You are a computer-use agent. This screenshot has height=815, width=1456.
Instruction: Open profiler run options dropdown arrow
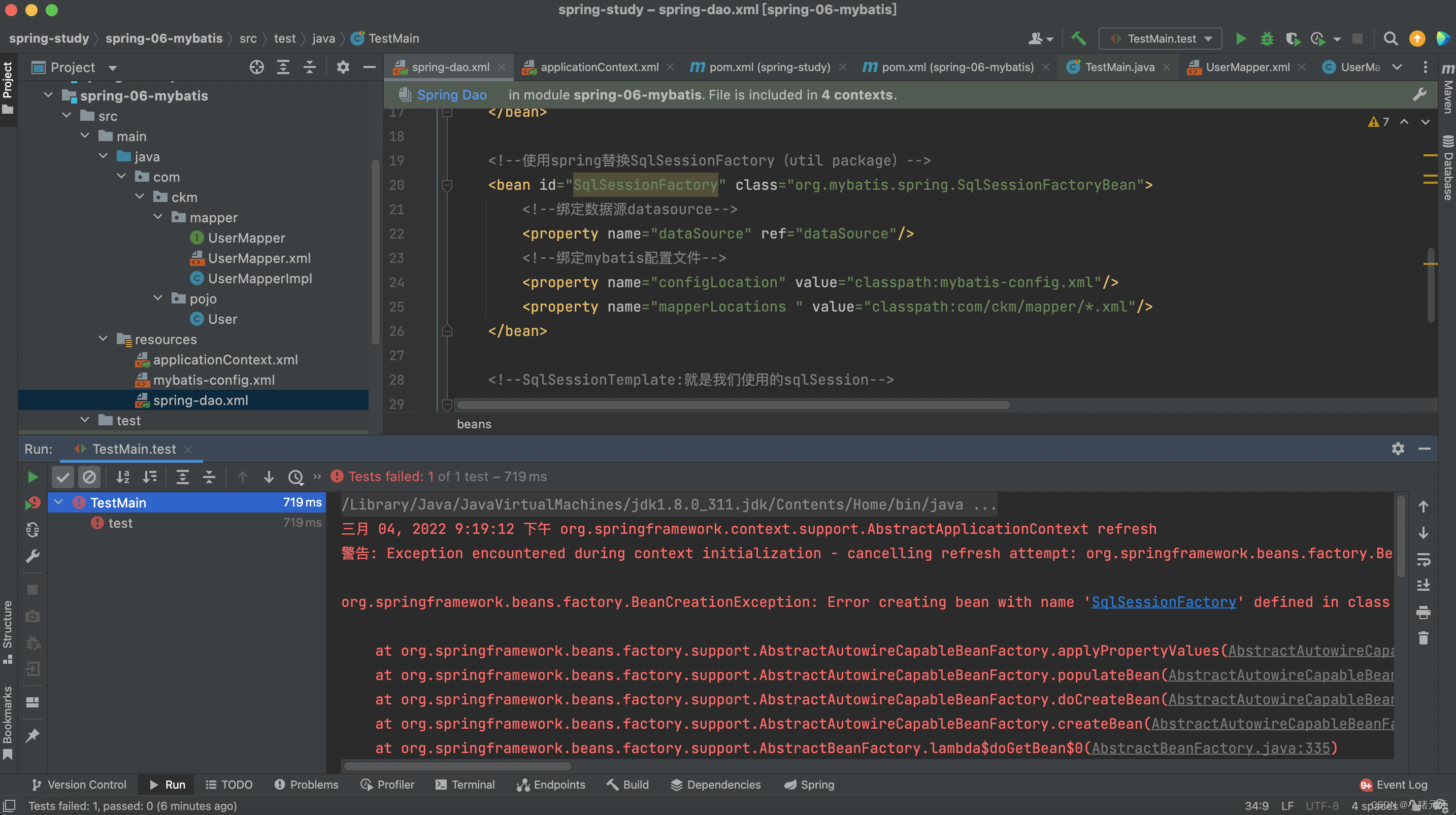point(1337,39)
